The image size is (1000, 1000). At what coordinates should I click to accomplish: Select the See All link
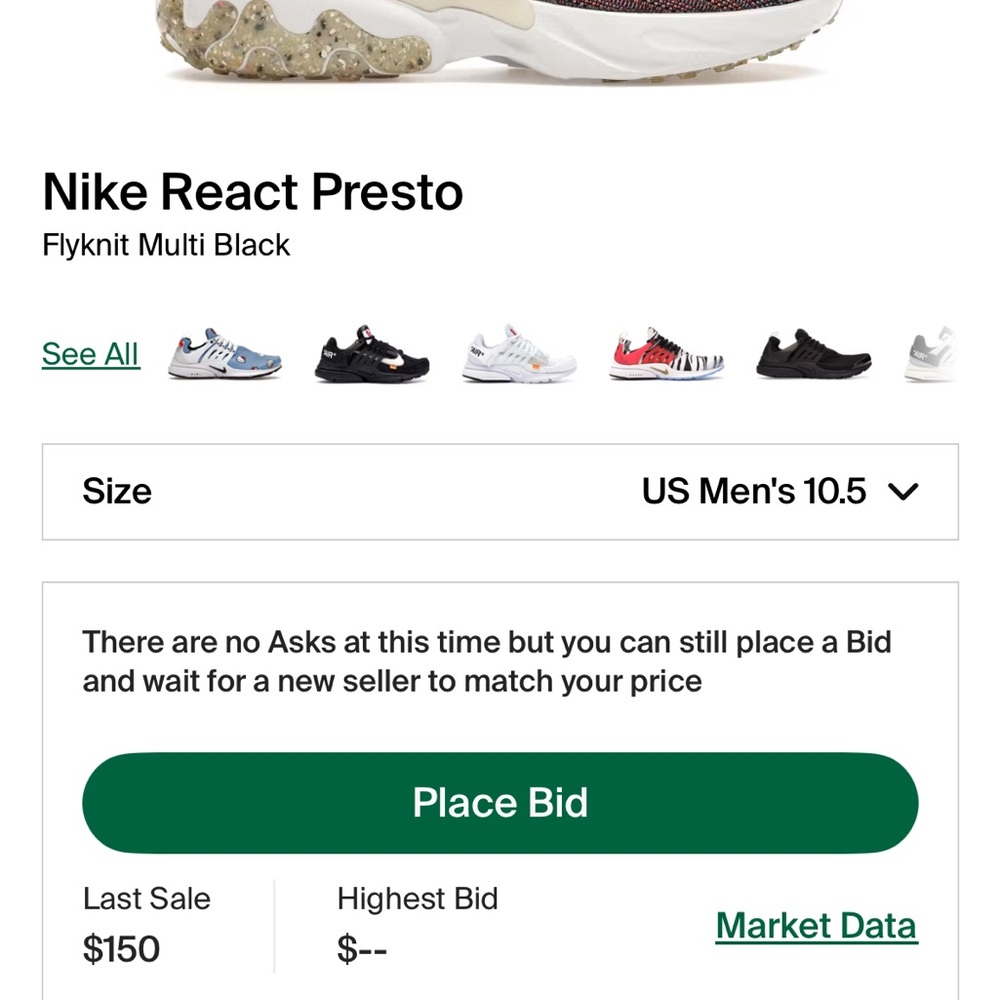pos(90,353)
